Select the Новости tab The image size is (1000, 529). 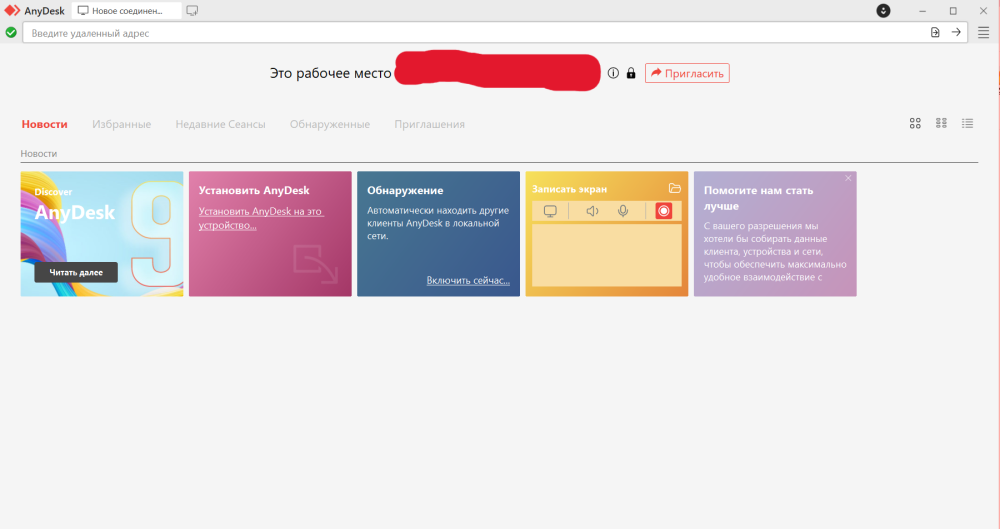point(45,124)
